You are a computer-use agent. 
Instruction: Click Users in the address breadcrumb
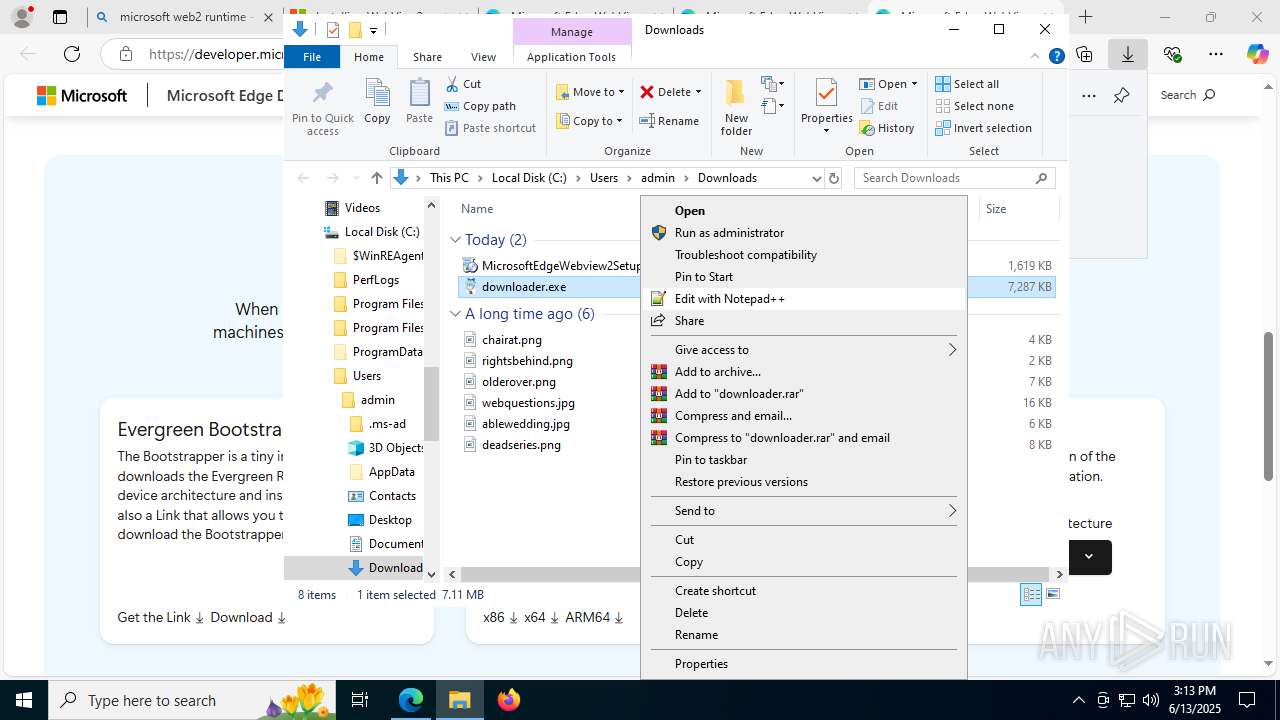coord(604,178)
